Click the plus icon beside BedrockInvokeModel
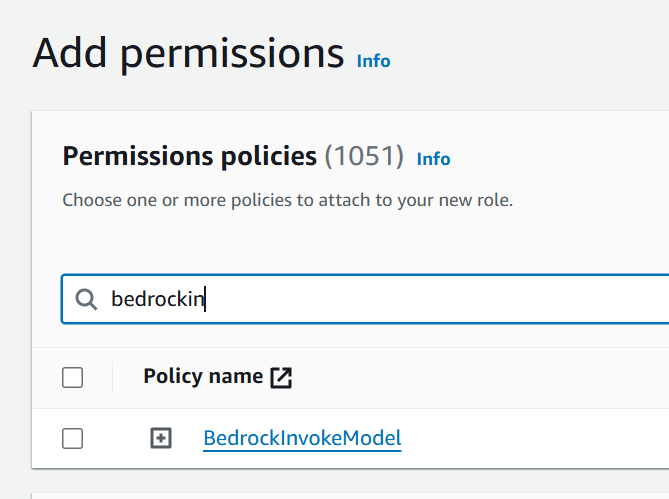669x499 pixels. point(161,438)
